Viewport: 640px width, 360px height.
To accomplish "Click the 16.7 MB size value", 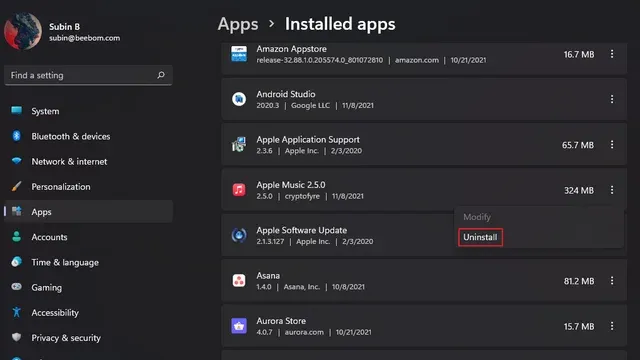I will [x=579, y=54].
